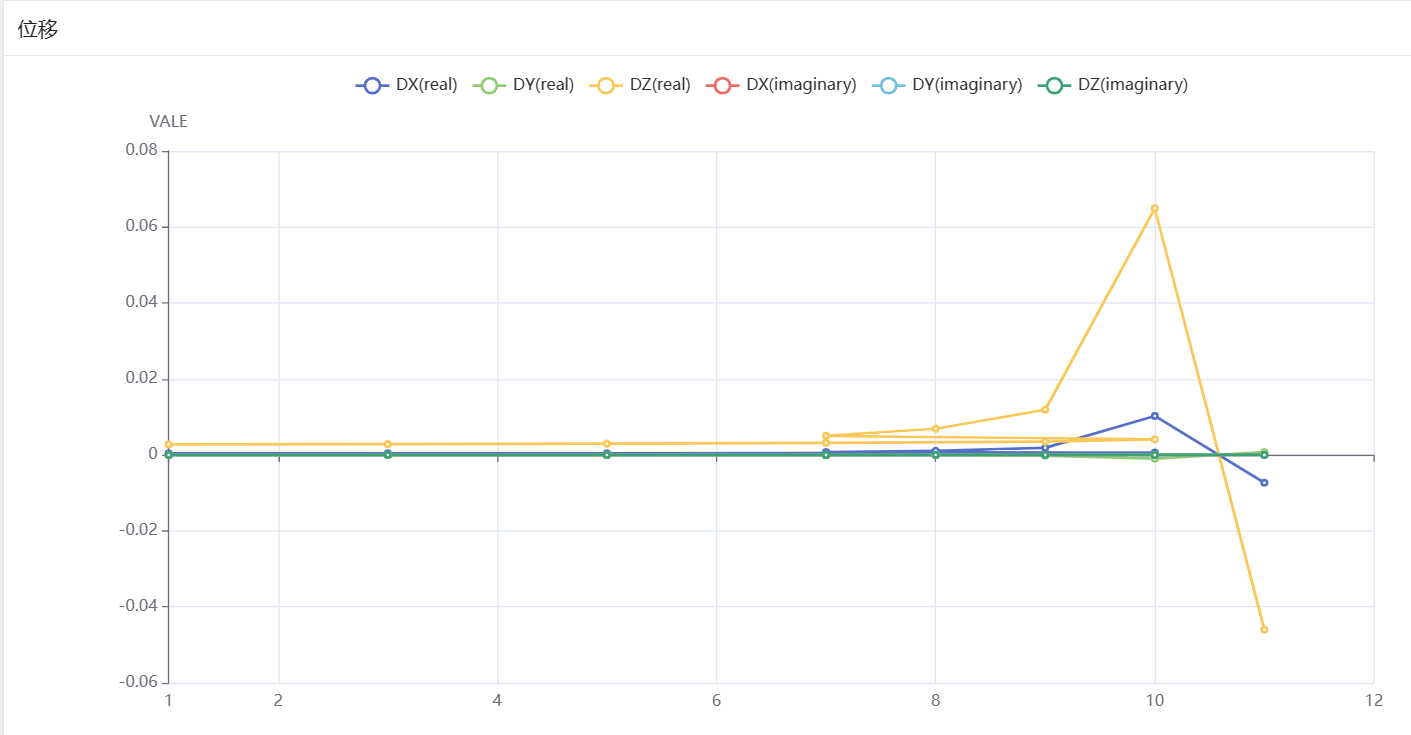The height and width of the screenshot is (735, 1411).
Task: Click the x-axis label 12
Action: [x=1374, y=700]
